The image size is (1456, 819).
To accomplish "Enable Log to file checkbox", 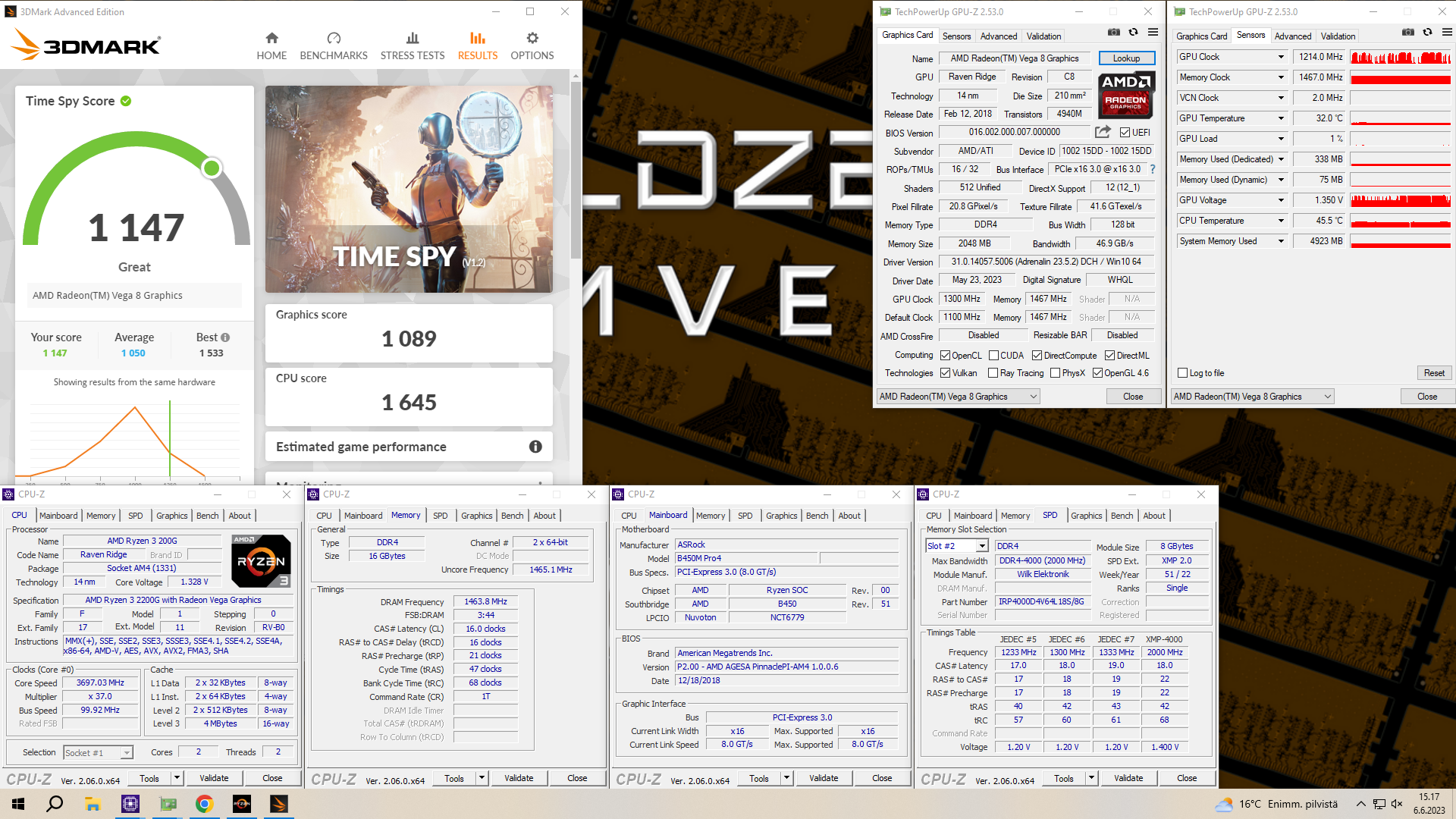I will click(1182, 373).
